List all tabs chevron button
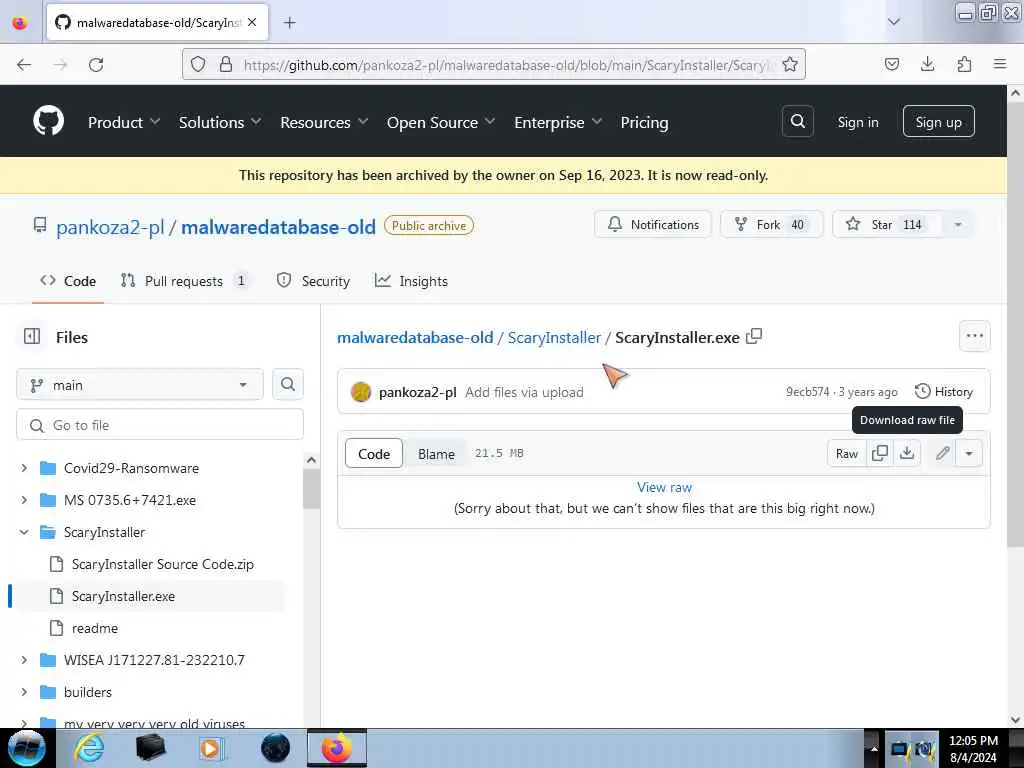 (x=894, y=22)
